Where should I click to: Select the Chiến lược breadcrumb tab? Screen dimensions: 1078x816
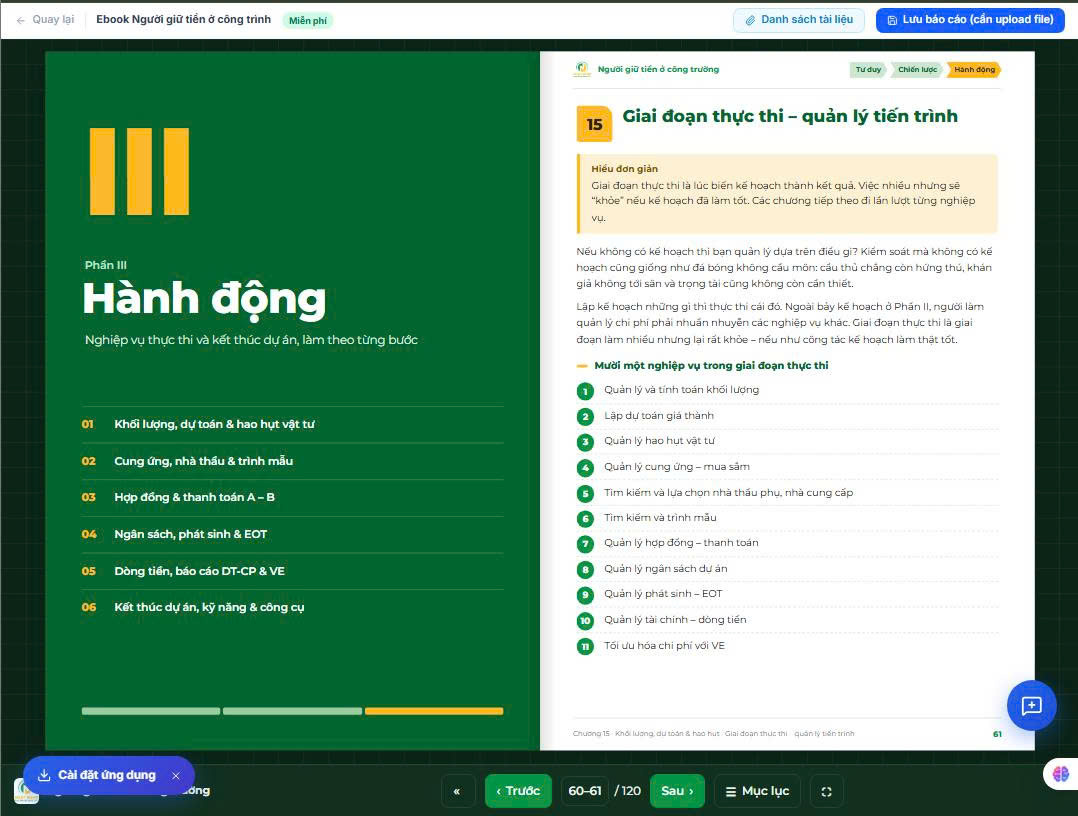click(x=917, y=69)
